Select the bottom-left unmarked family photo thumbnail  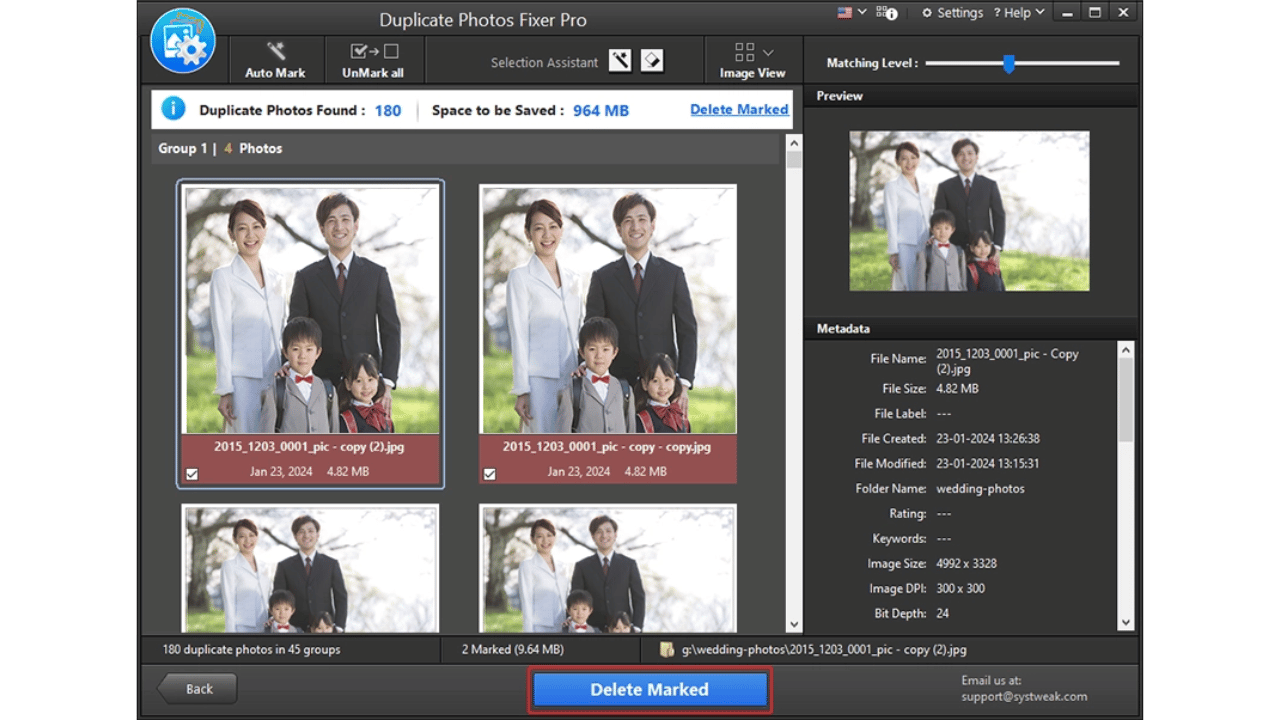(x=310, y=569)
